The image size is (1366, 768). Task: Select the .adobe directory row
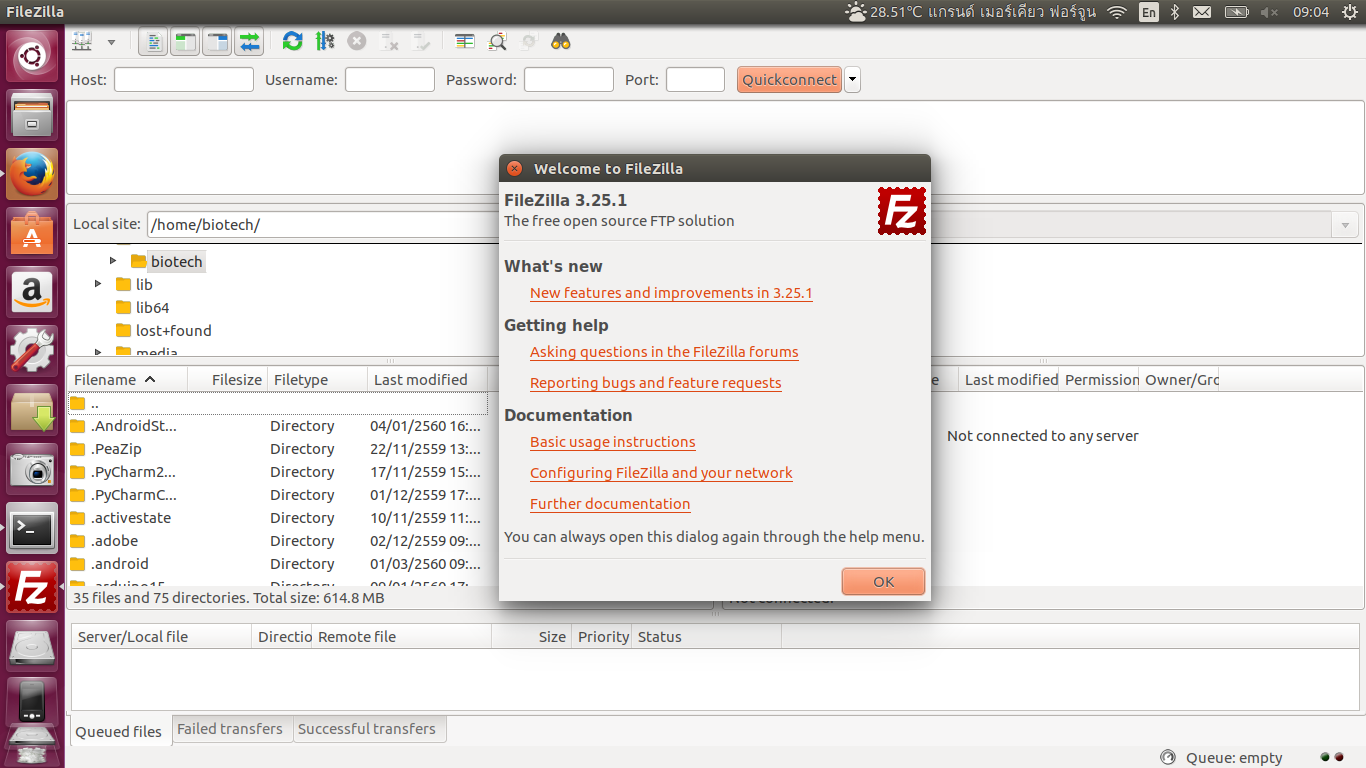pos(277,541)
